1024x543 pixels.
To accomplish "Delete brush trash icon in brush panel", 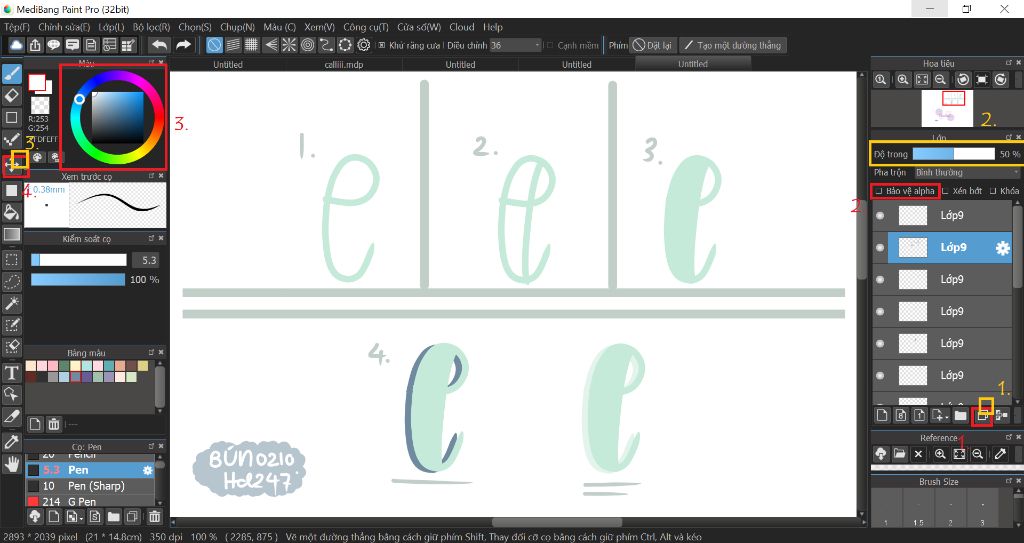I will point(154,516).
